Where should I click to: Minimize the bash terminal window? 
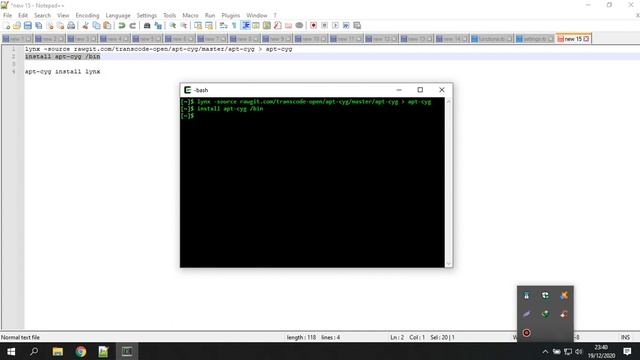(x=399, y=90)
